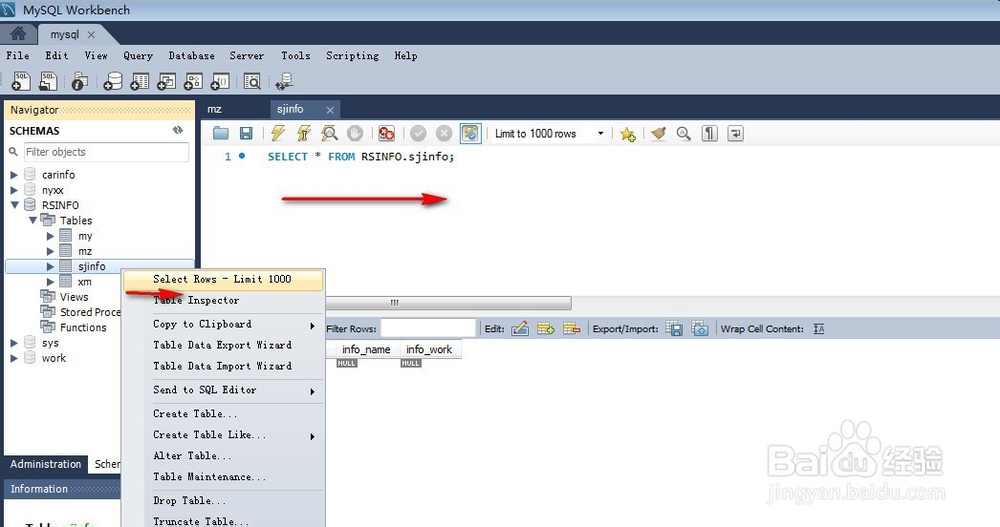Click the info_name column header
1000x527 pixels.
coord(366,350)
